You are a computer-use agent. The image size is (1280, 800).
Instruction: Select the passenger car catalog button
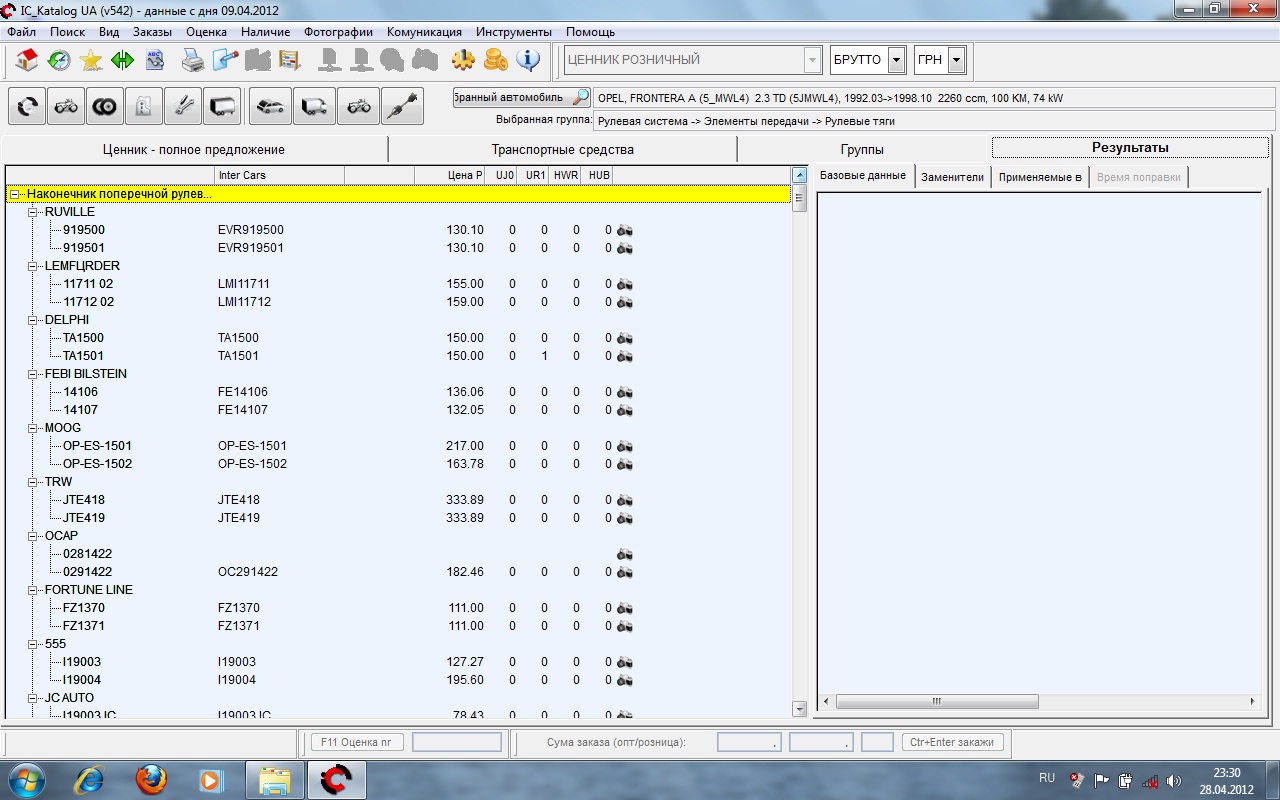point(269,106)
